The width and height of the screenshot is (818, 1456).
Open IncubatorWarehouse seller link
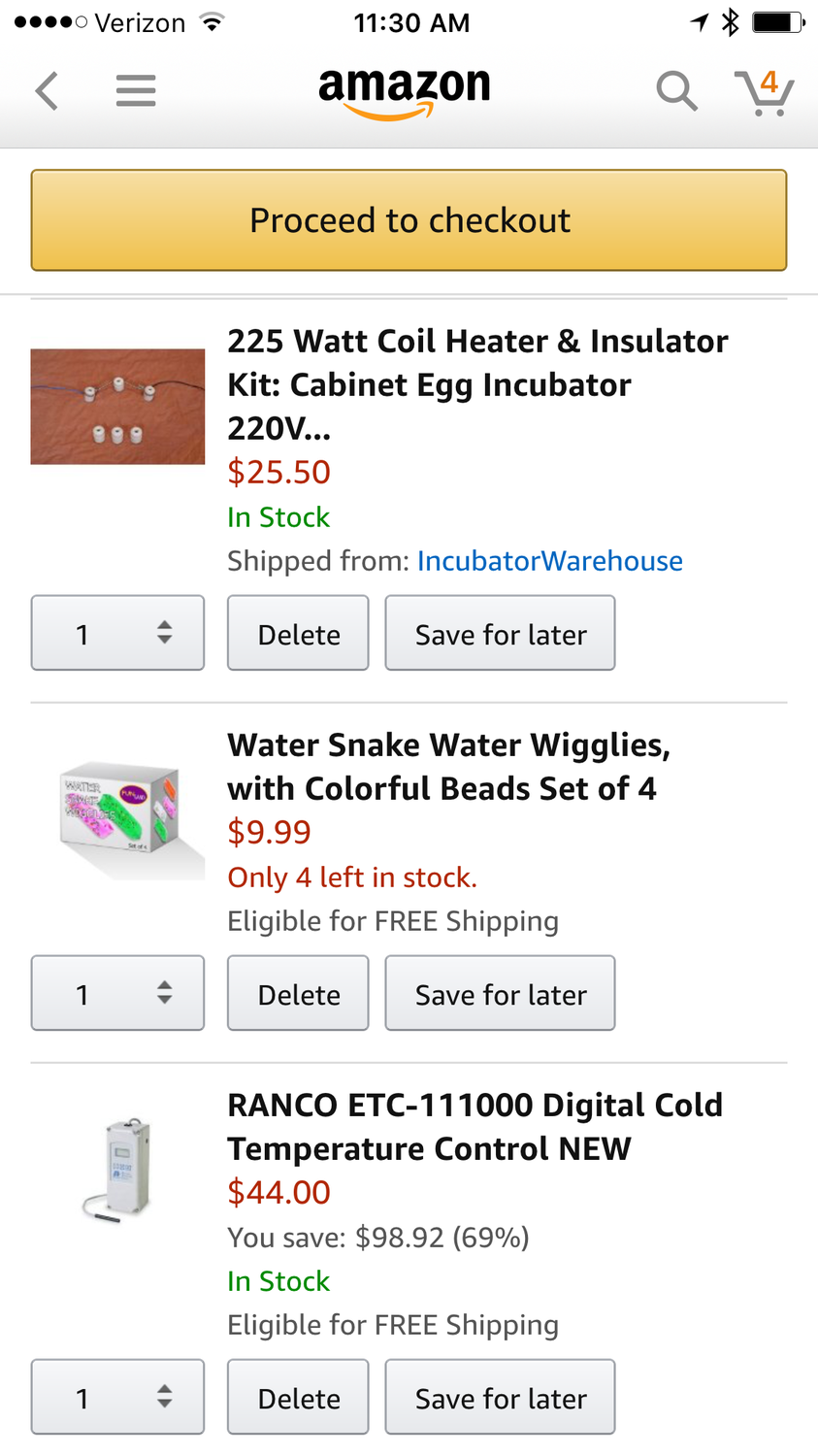[x=550, y=561]
